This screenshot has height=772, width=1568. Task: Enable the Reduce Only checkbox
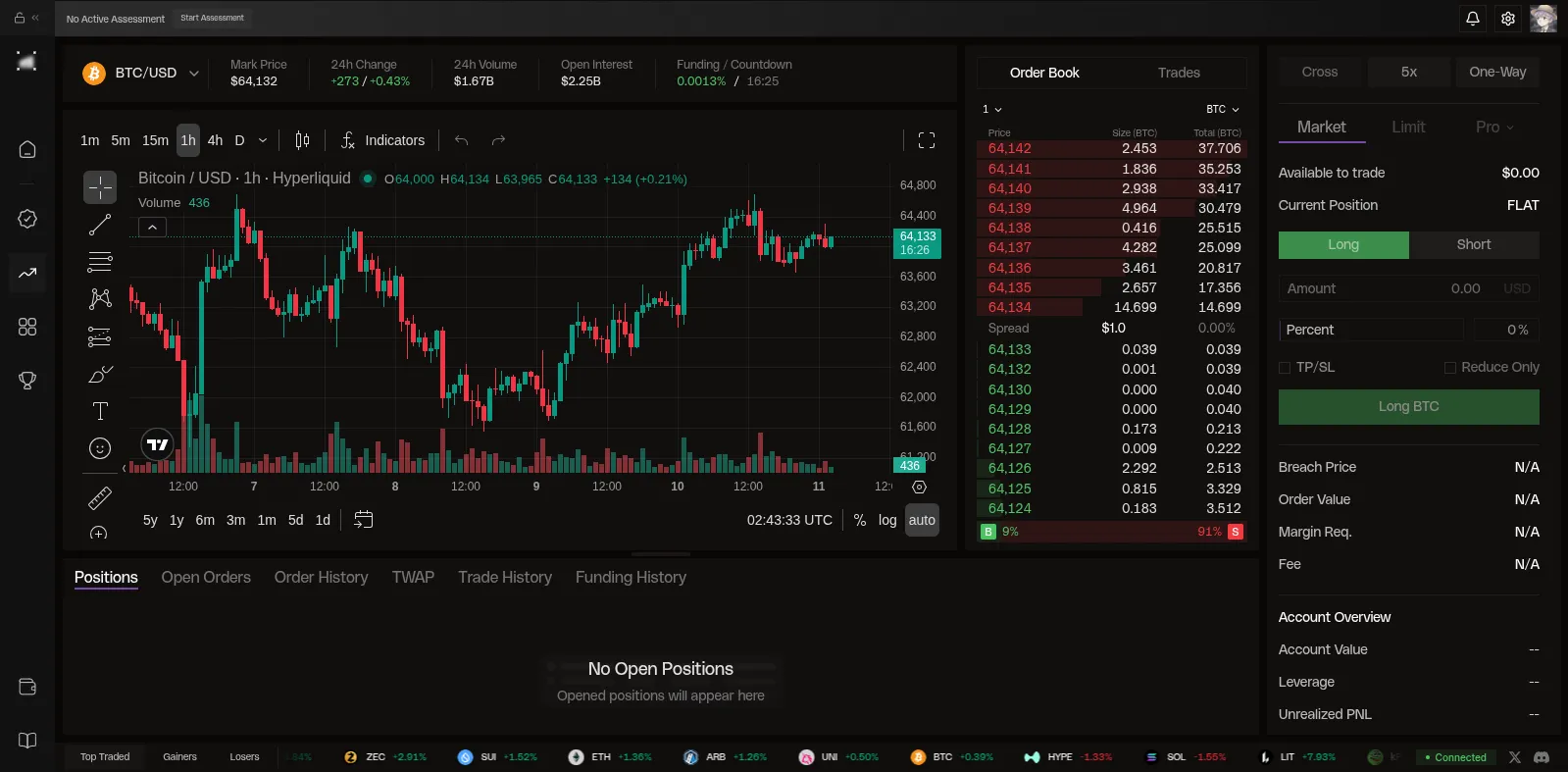1449,368
